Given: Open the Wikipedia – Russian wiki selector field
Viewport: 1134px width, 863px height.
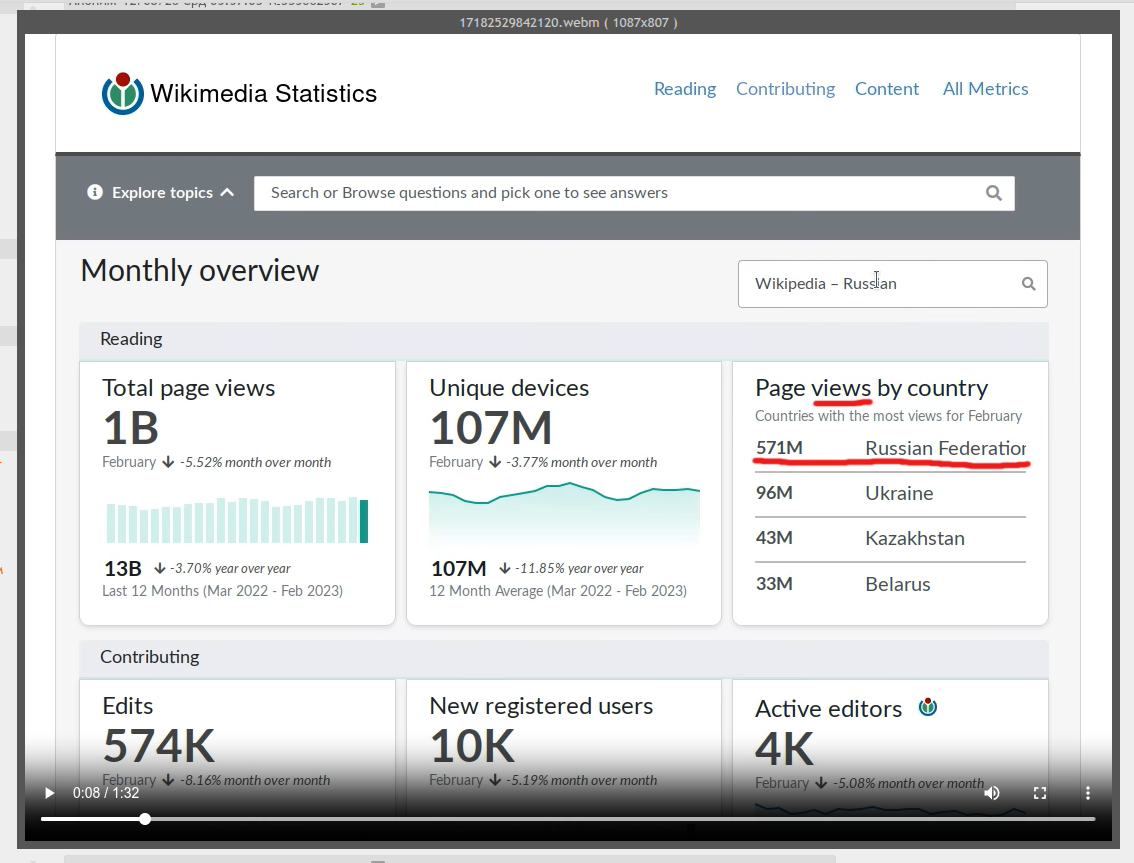Looking at the screenshot, I should pyautogui.click(x=892, y=284).
